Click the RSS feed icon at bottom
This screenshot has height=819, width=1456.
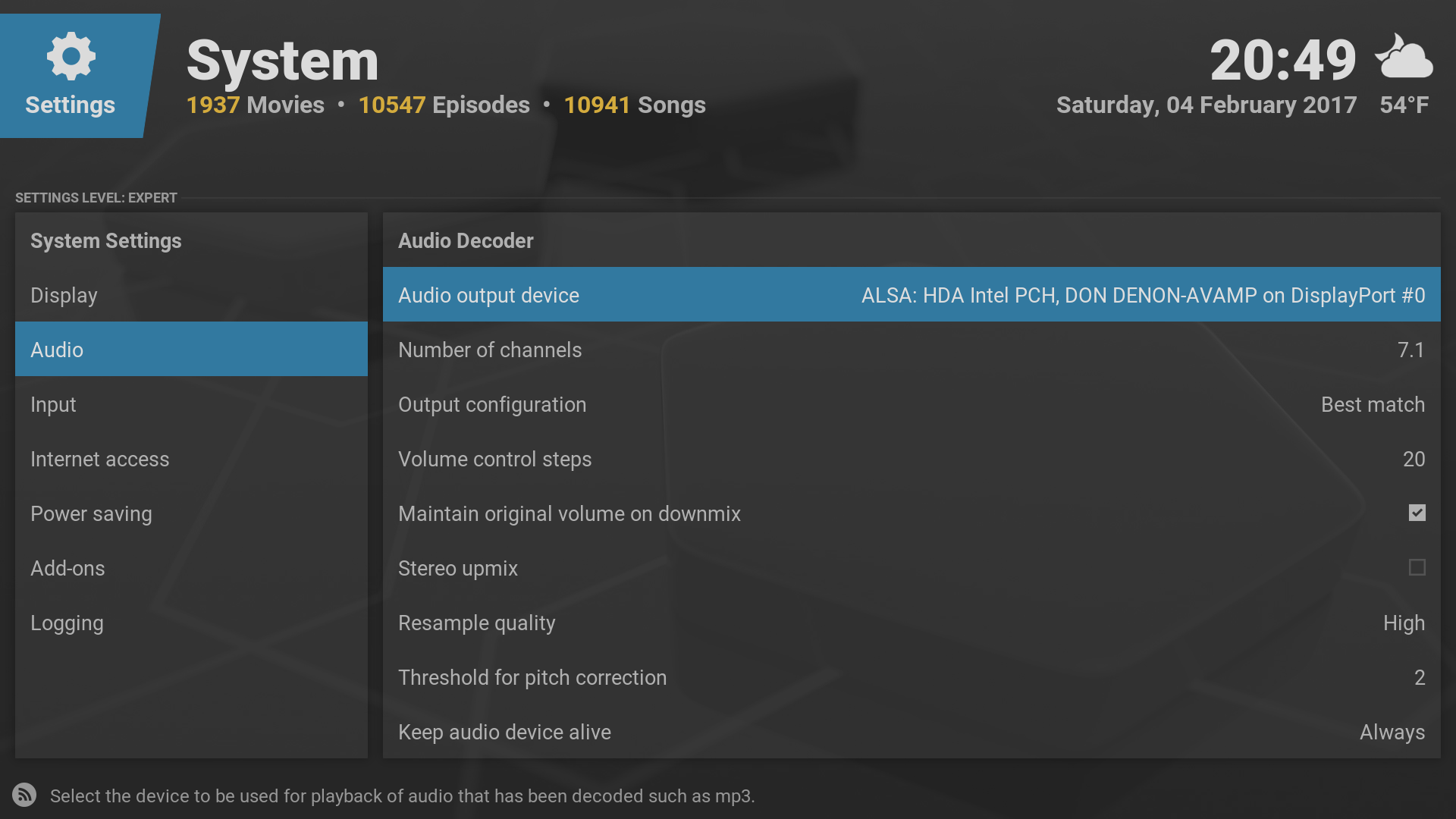click(x=24, y=795)
